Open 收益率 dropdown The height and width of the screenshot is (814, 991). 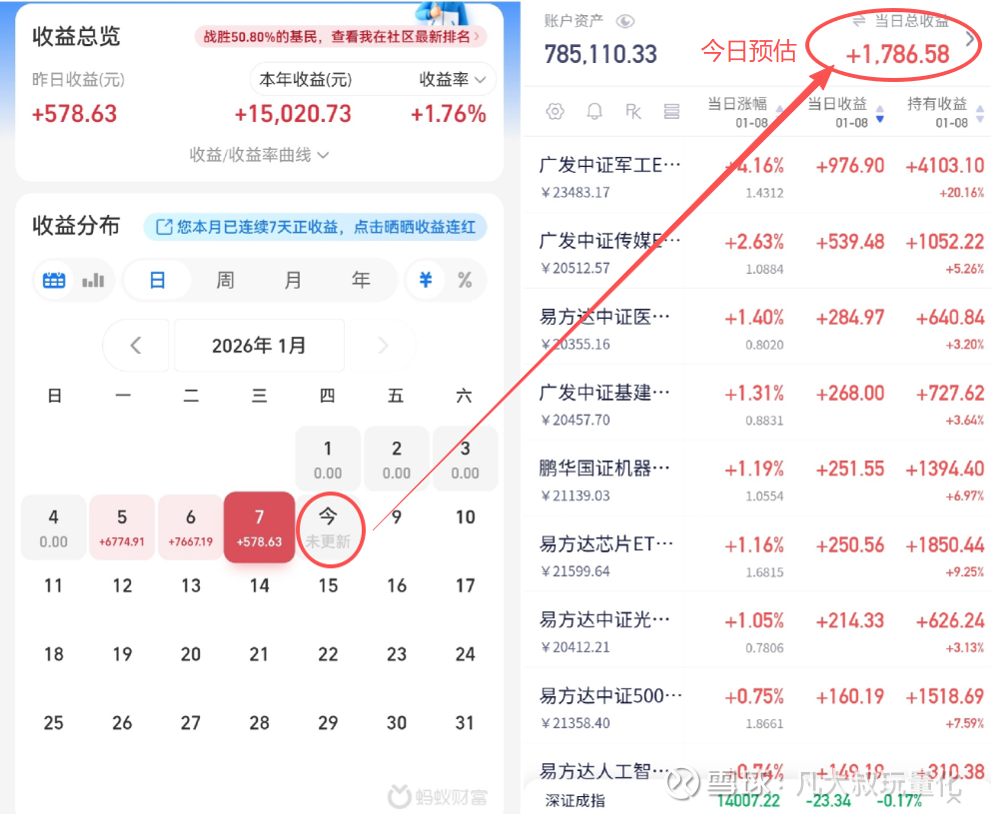pyautogui.click(x=453, y=80)
